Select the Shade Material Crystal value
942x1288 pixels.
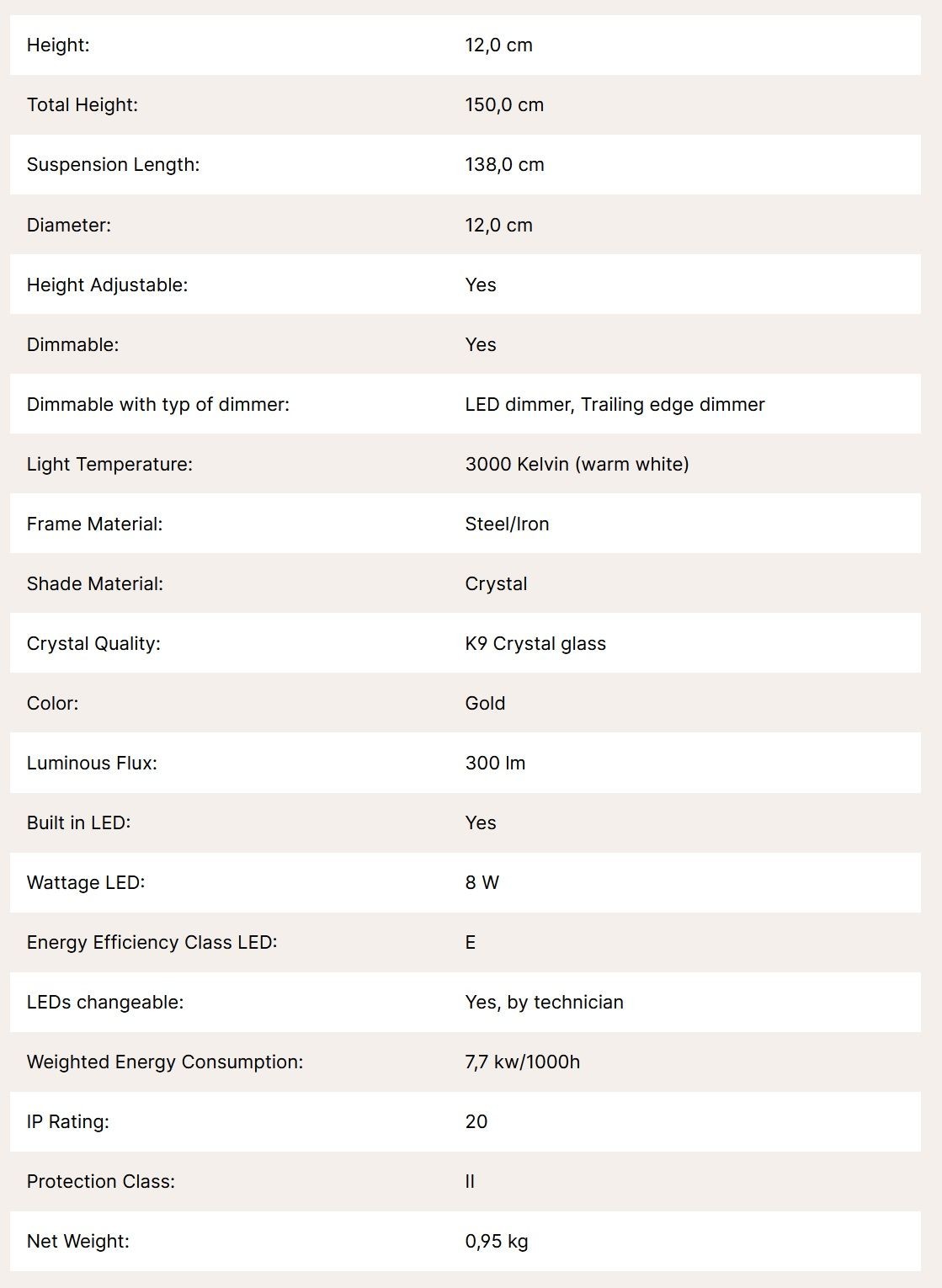pos(496,583)
